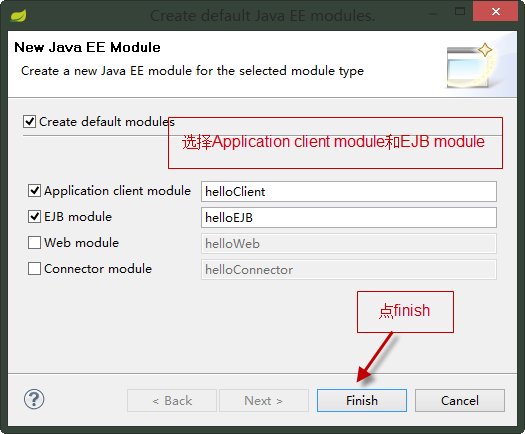Maximize the dialog window

click(460, 11)
